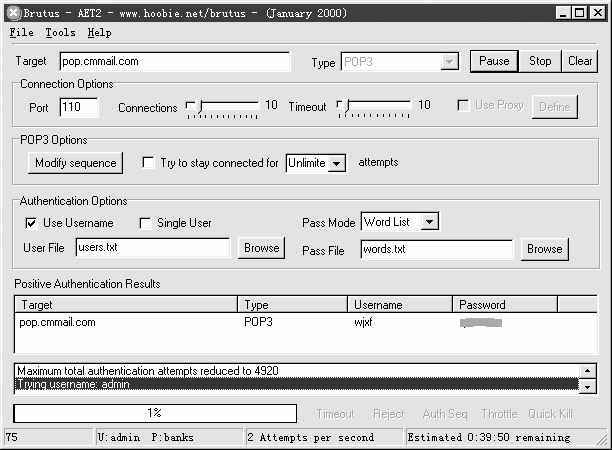The height and width of the screenshot is (450, 612).
Task: Enable Try to stay connected checkbox
Action: tap(149, 163)
